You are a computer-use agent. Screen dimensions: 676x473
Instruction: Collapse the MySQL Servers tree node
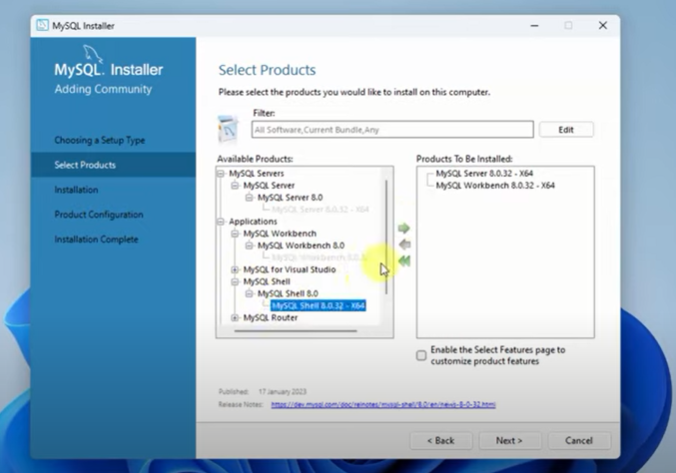[x=221, y=173]
